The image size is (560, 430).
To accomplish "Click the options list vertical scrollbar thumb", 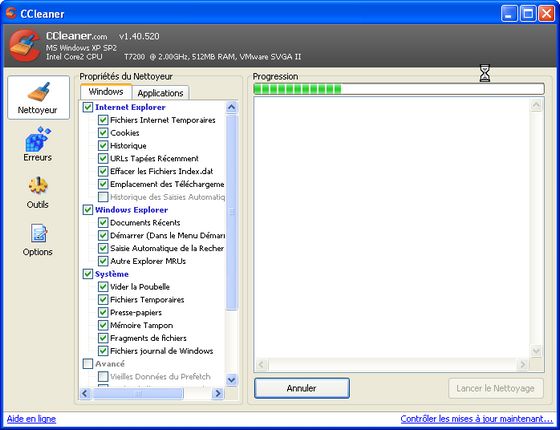I will pyautogui.click(x=231, y=212).
